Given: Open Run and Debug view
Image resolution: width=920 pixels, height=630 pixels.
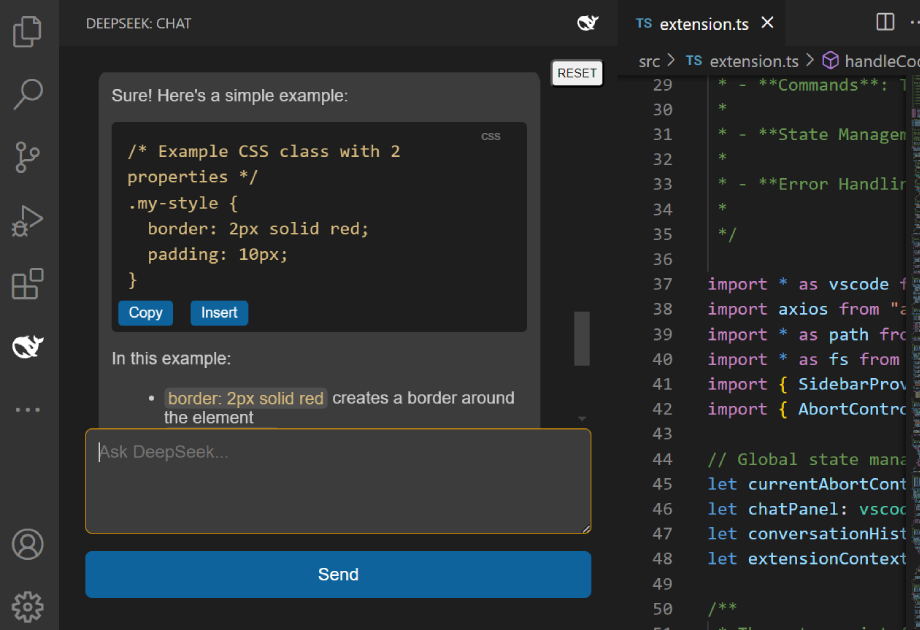Looking at the screenshot, I should tap(28, 220).
